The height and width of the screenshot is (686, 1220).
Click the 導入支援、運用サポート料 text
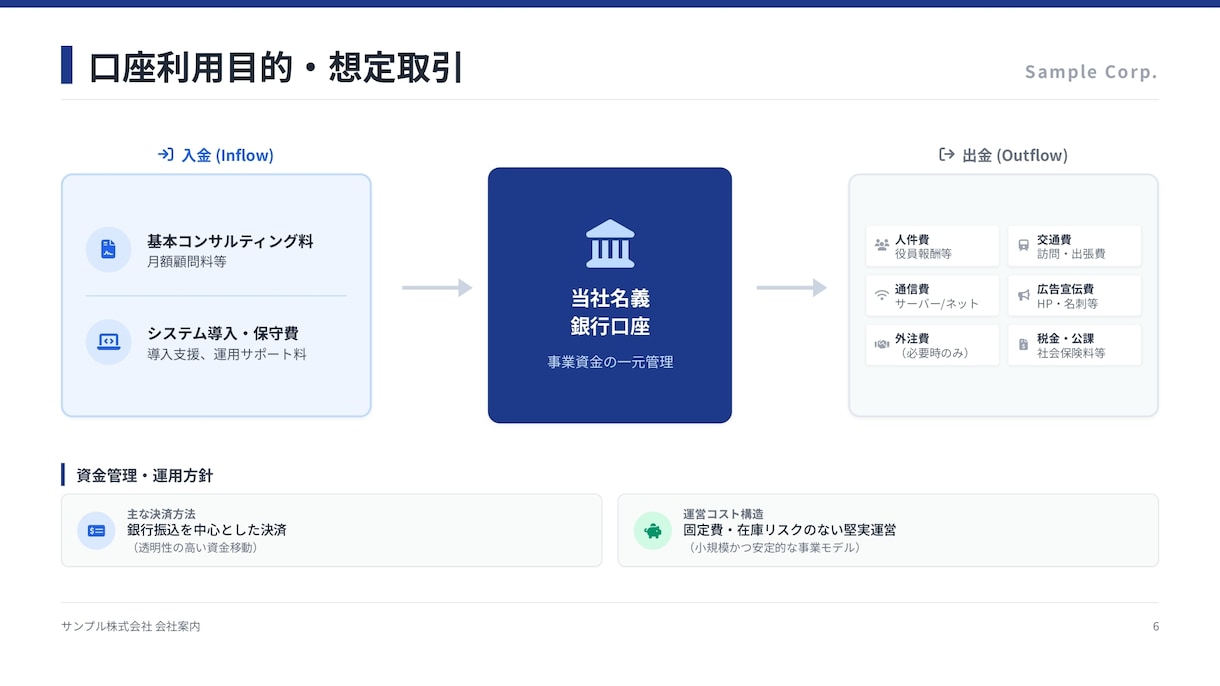tap(227, 354)
